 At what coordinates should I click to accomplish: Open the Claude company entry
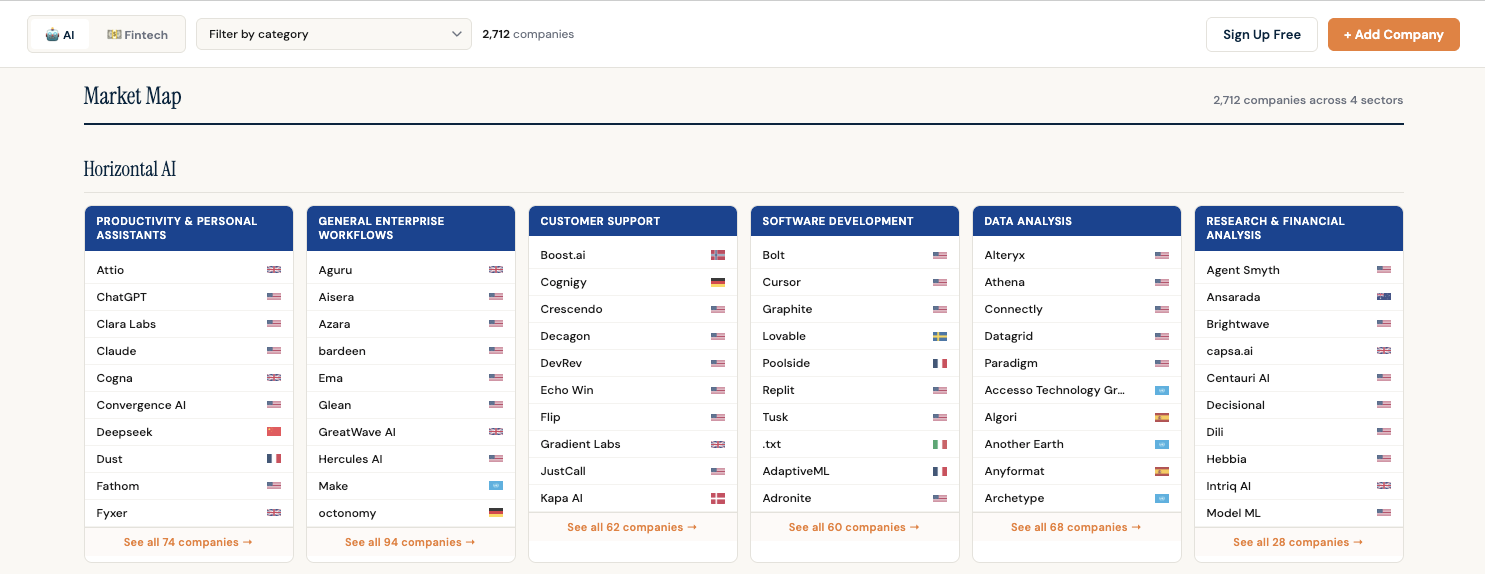pyautogui.click(x=189, y=351)
